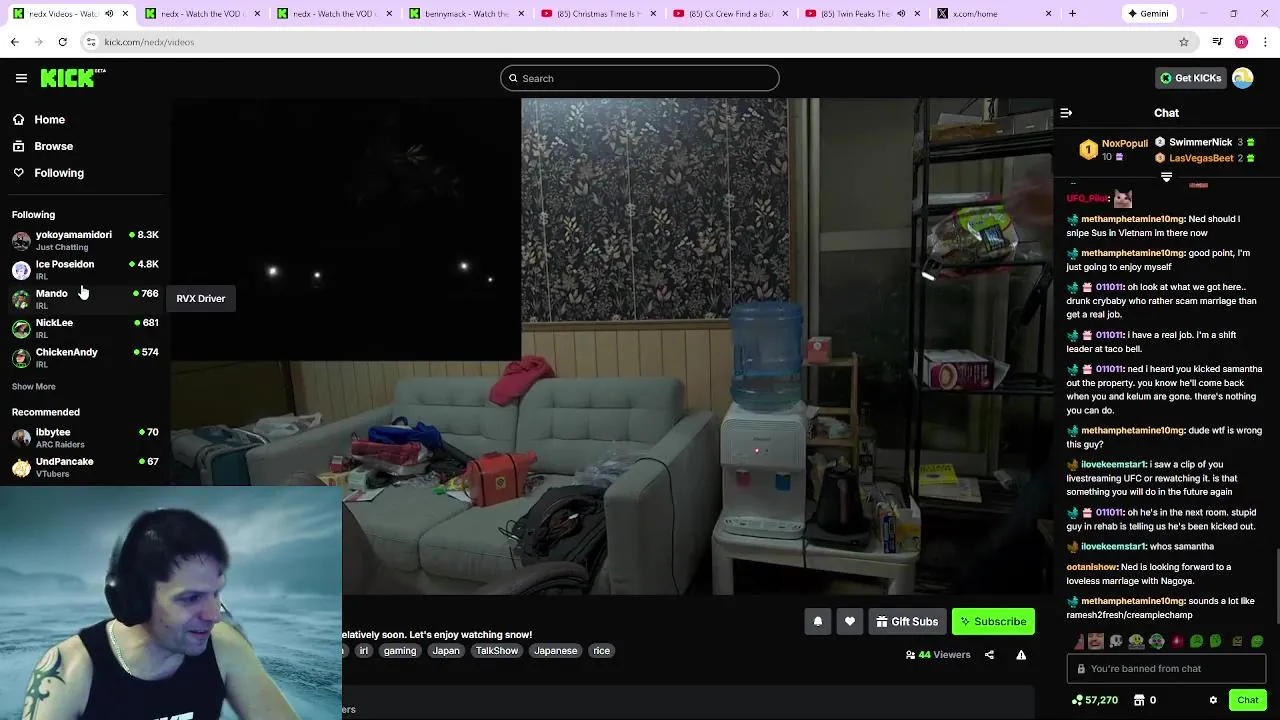The width and height of the screenshot is (1280, 720).
Task: Select the TalkShow tag
Action: 497,650
